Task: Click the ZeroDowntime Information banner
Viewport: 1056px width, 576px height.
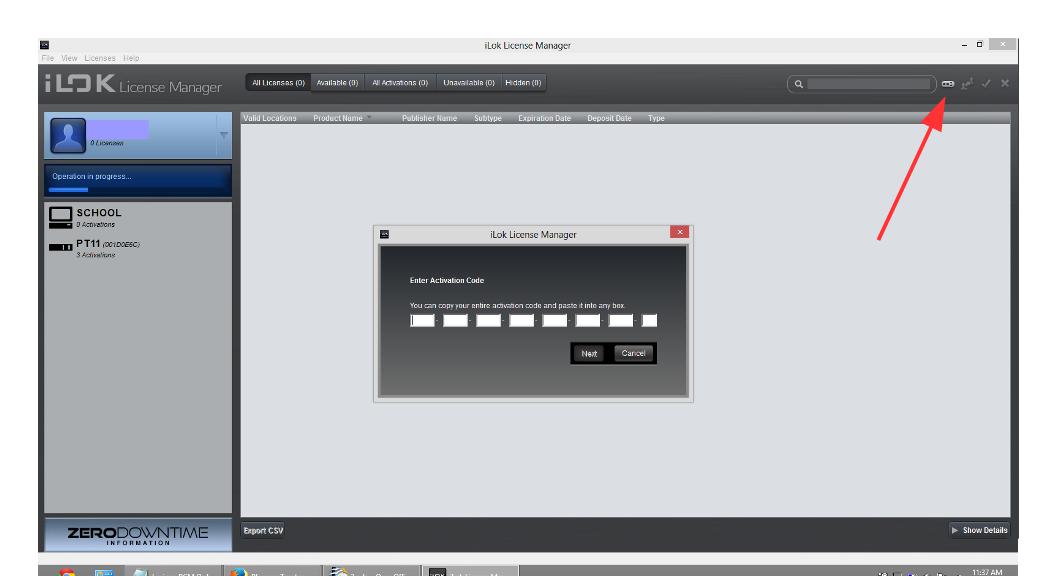Action: [x=138, y=534]
